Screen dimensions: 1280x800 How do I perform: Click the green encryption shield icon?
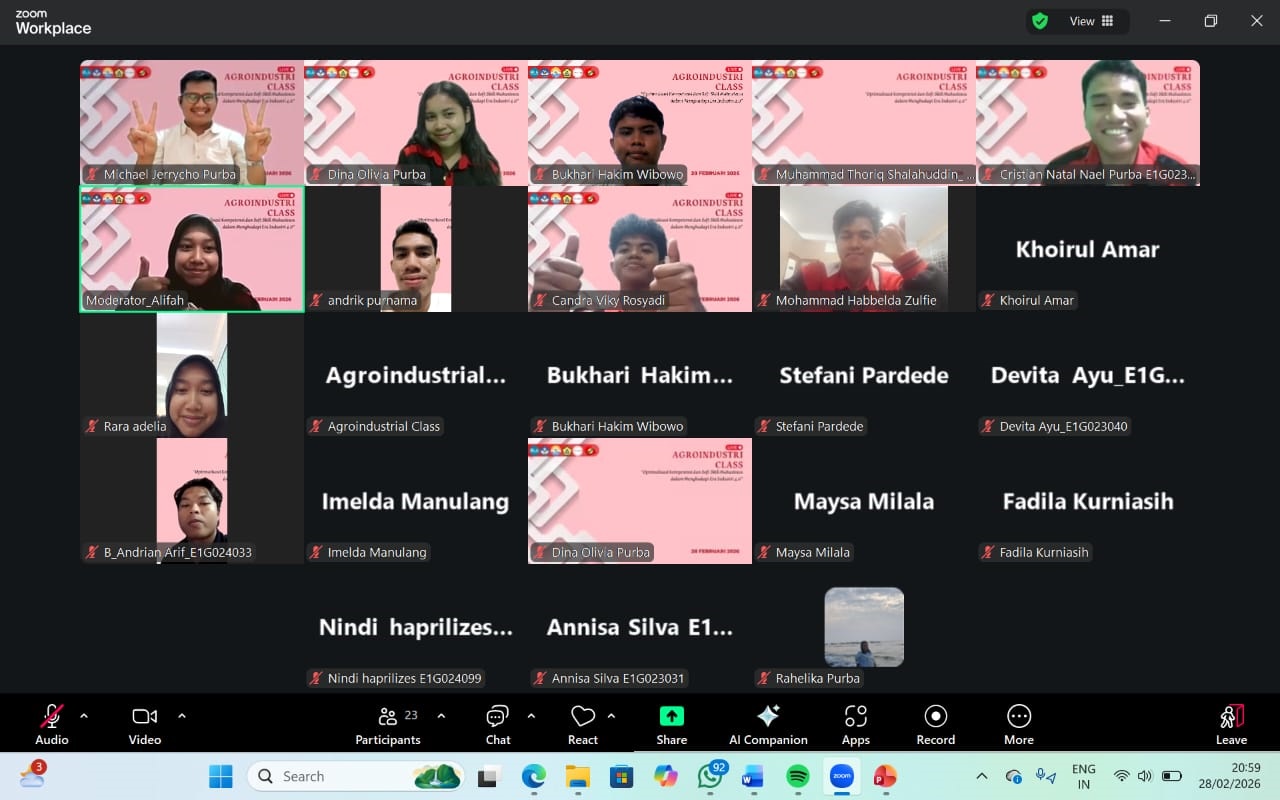coord(1040,21)
